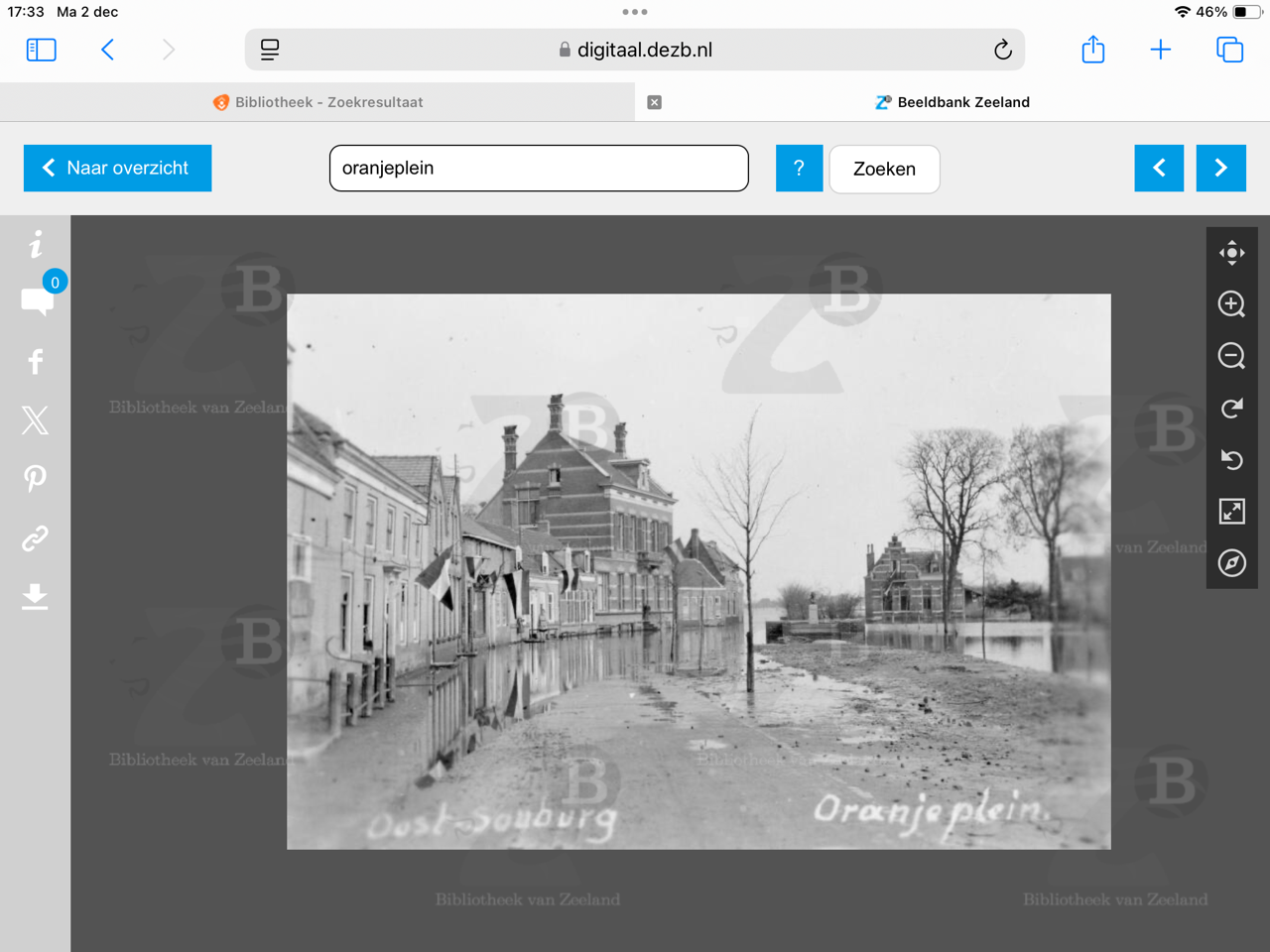Viewport: 1270px width, 952px height.
Task: Pin image to Pinterest
Action: (36, 479)
